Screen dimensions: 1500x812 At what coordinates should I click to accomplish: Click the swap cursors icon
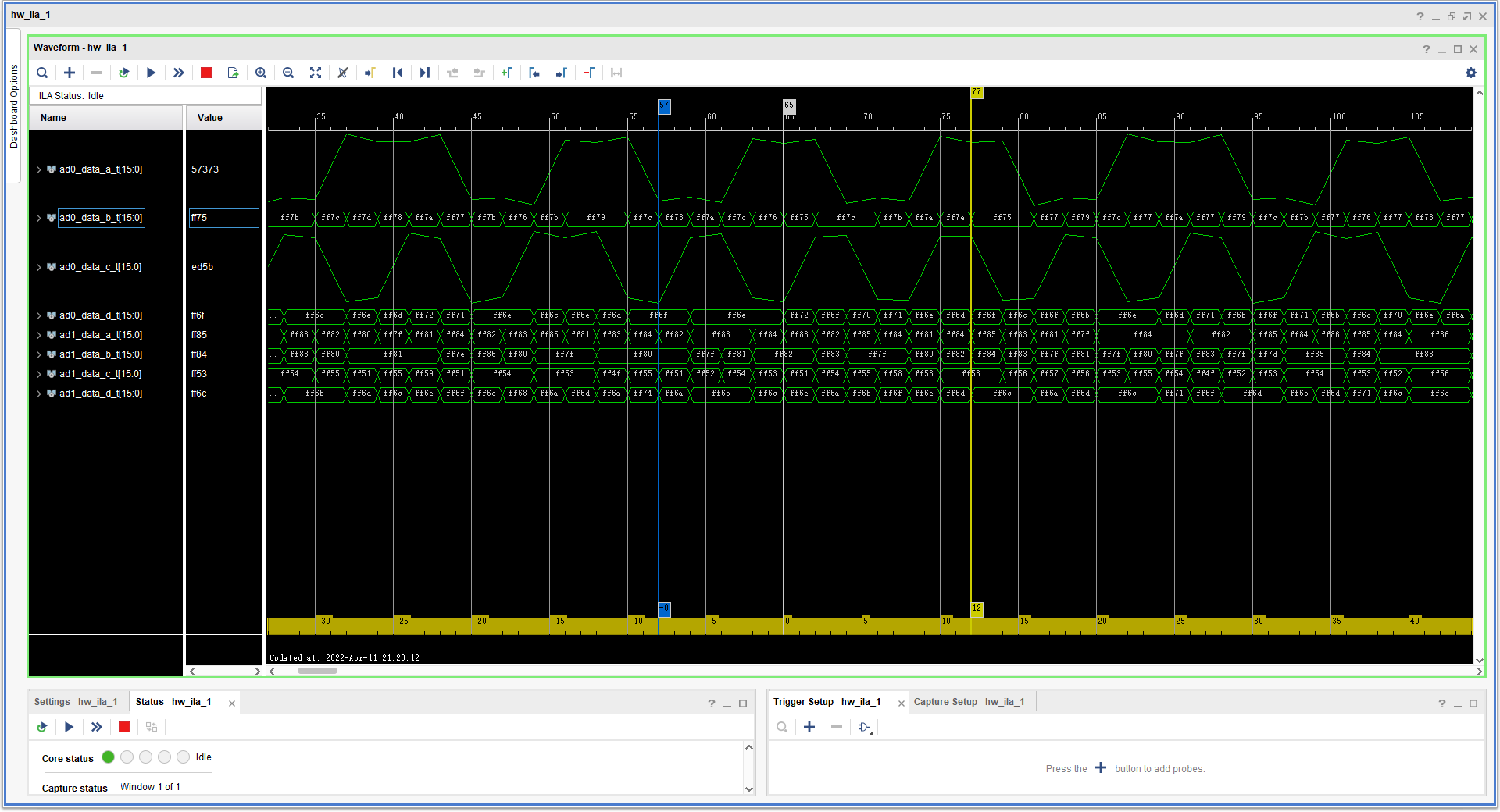pos(616,73)
